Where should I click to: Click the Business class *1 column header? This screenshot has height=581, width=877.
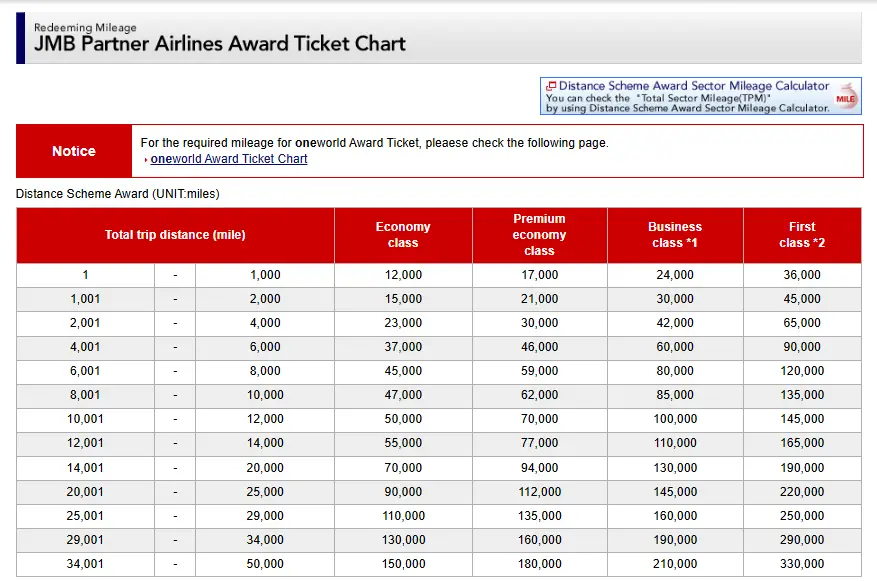675,235
